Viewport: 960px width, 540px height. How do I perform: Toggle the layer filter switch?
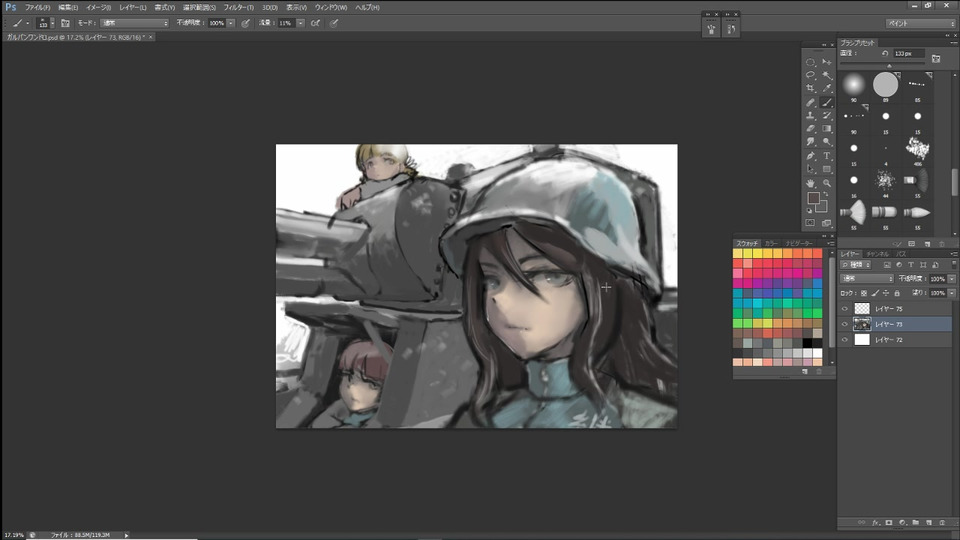(x=954, y=264)
